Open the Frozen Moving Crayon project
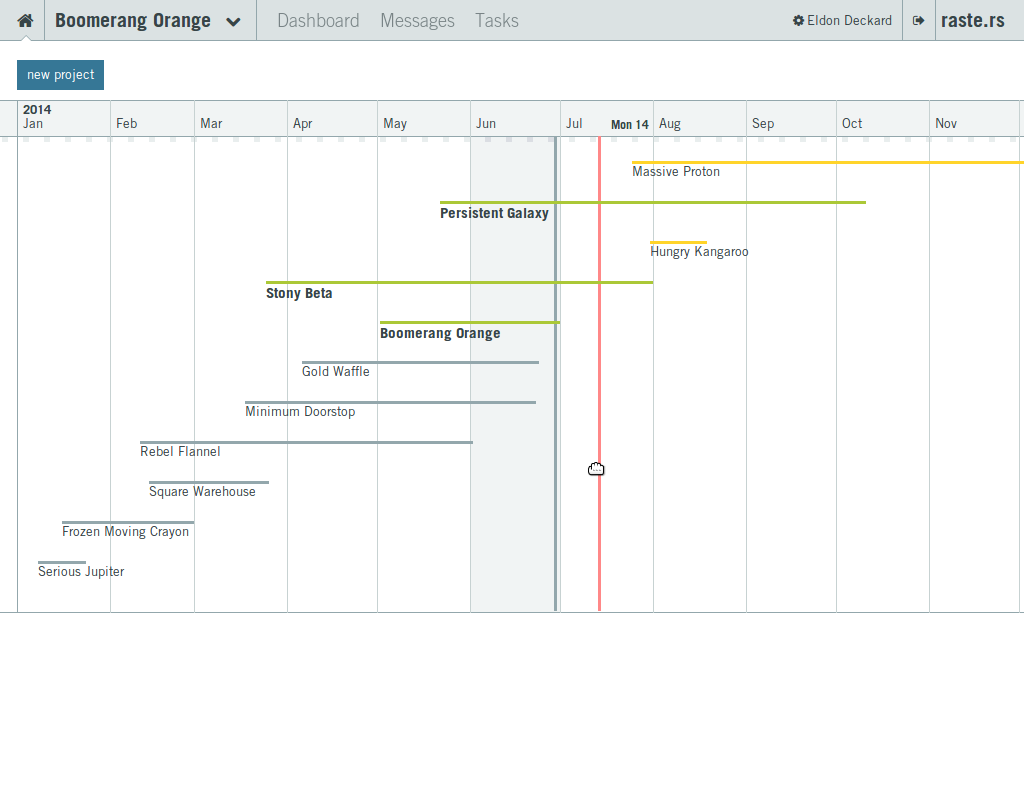The image size is (1024, 800). (125, 532)
